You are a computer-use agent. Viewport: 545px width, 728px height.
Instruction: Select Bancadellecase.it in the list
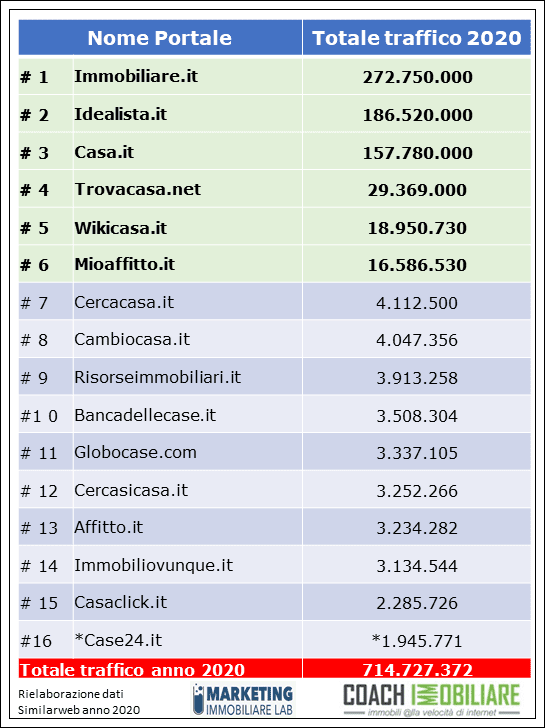click(145, 415)
